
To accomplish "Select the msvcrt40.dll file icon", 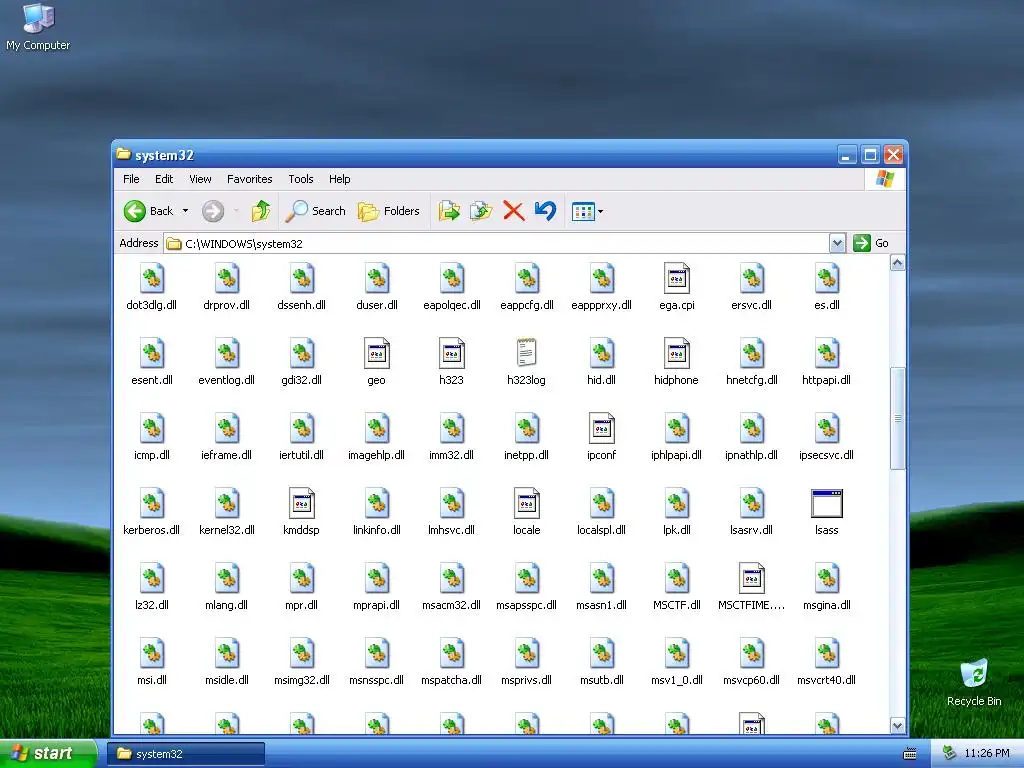I will (x=827, y=654).
